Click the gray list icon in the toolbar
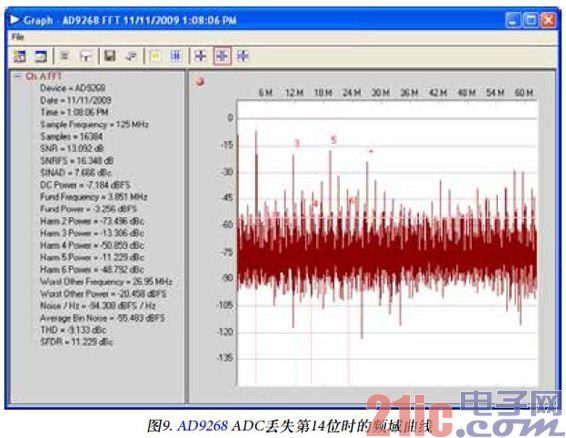 [65, 56]
